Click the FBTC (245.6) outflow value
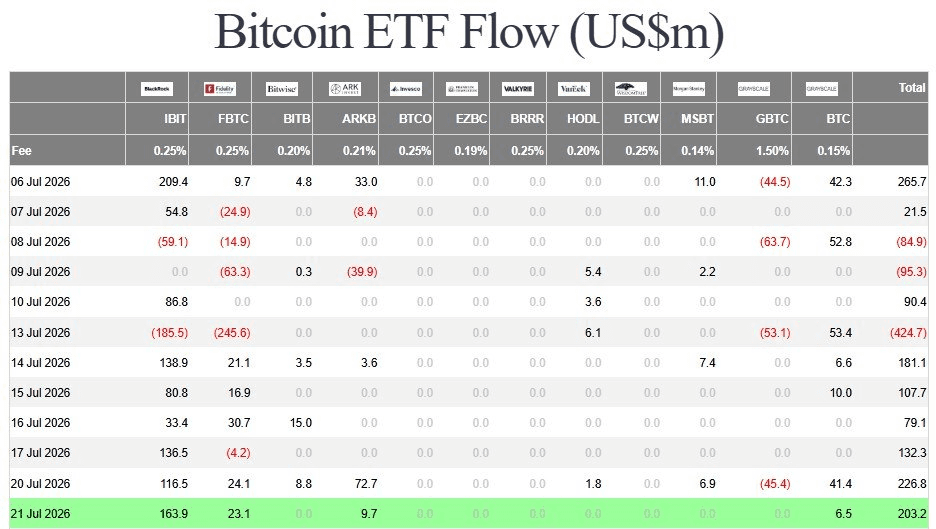 tap(232, 333)
